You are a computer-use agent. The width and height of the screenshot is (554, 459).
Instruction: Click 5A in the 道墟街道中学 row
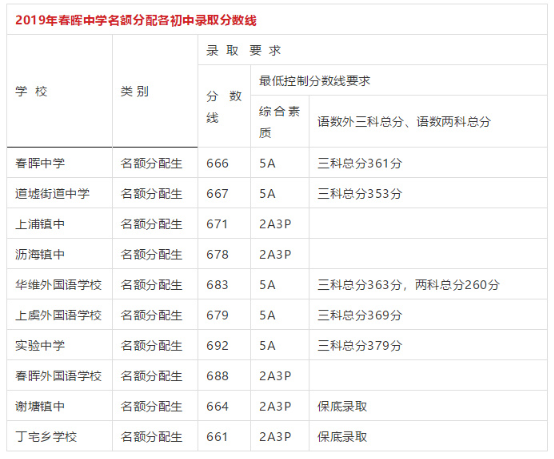click(267, 194)
